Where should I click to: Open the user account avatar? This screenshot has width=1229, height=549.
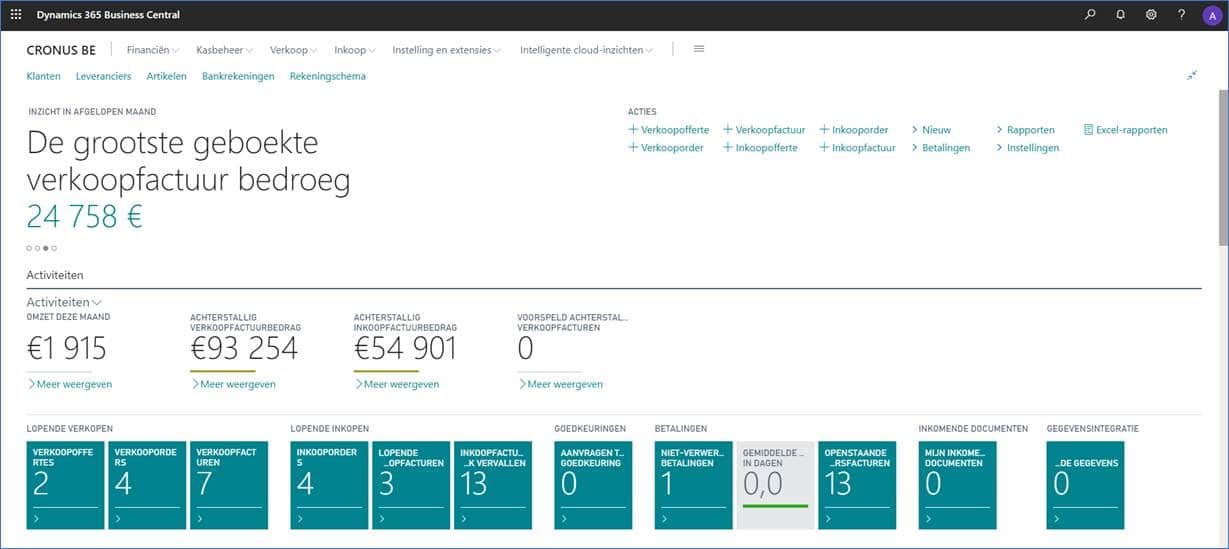[x=1211, y=15]
